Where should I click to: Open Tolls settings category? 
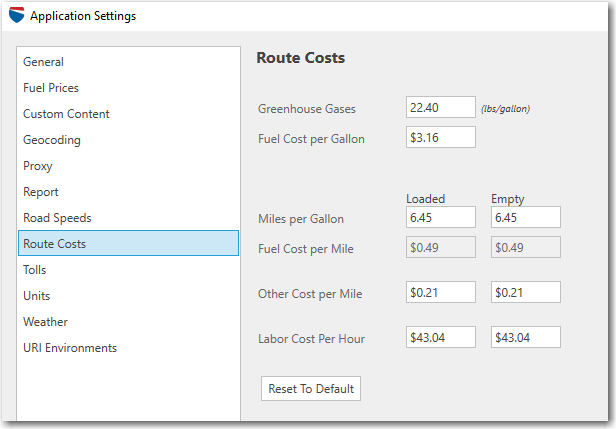point(128,270)
